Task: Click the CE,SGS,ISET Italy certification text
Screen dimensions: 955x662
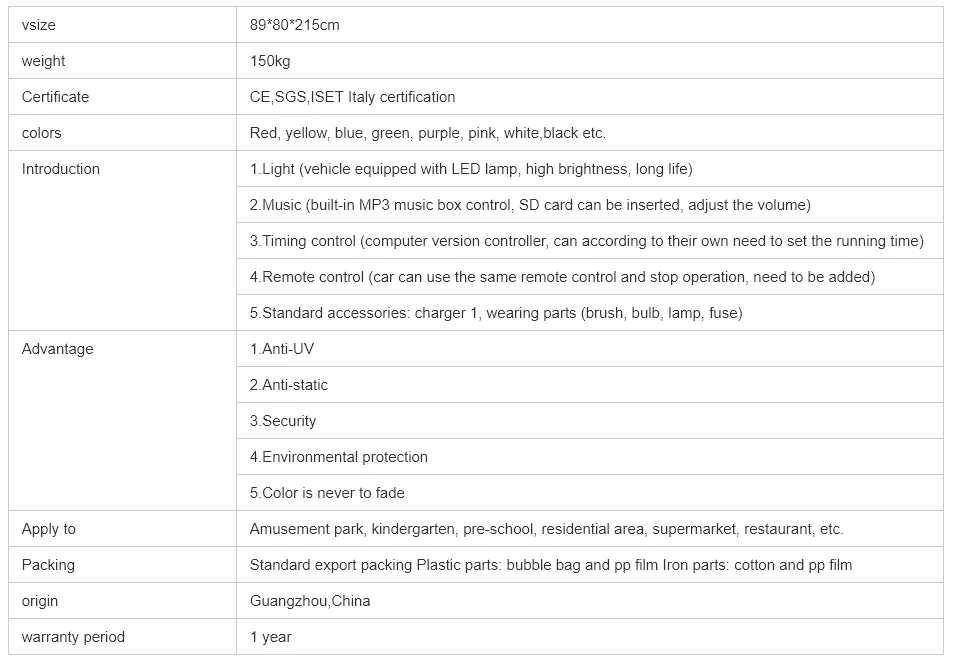Action: (352, 97)
